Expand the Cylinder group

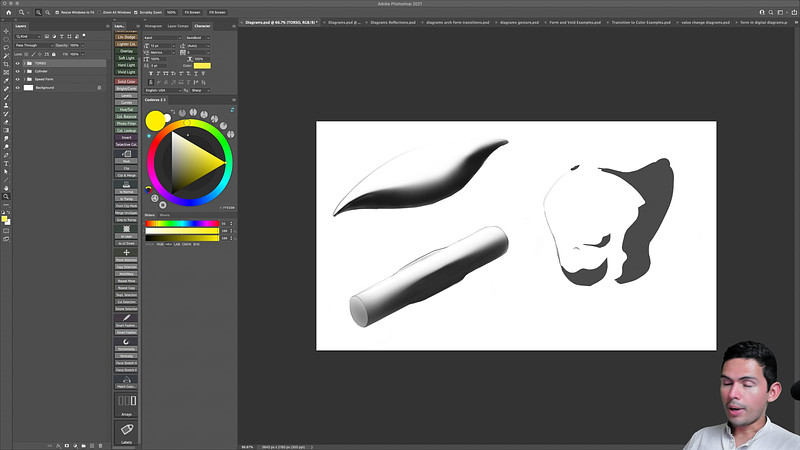[24, 71]
